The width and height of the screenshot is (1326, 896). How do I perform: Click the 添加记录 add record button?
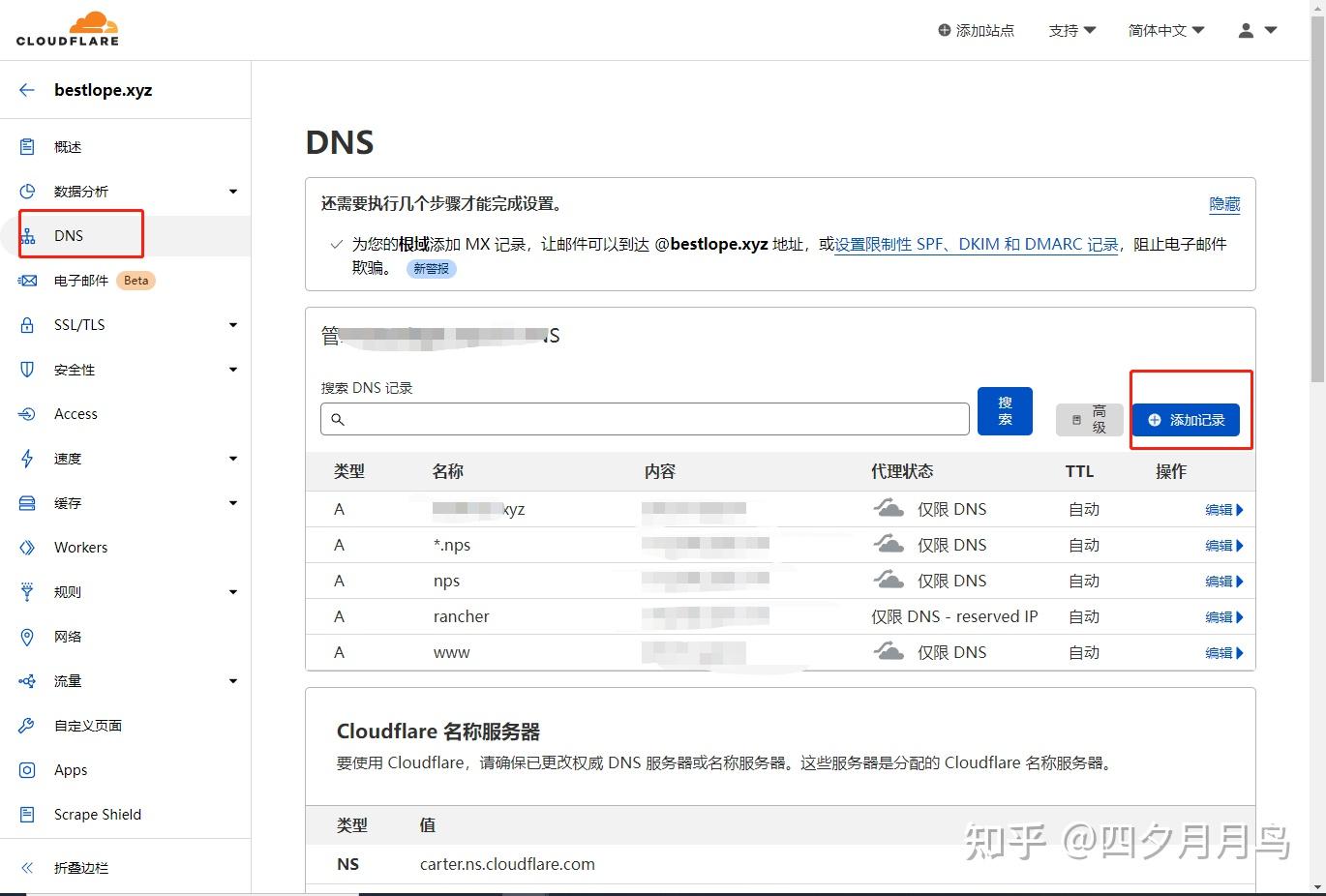pos(1186,420)
